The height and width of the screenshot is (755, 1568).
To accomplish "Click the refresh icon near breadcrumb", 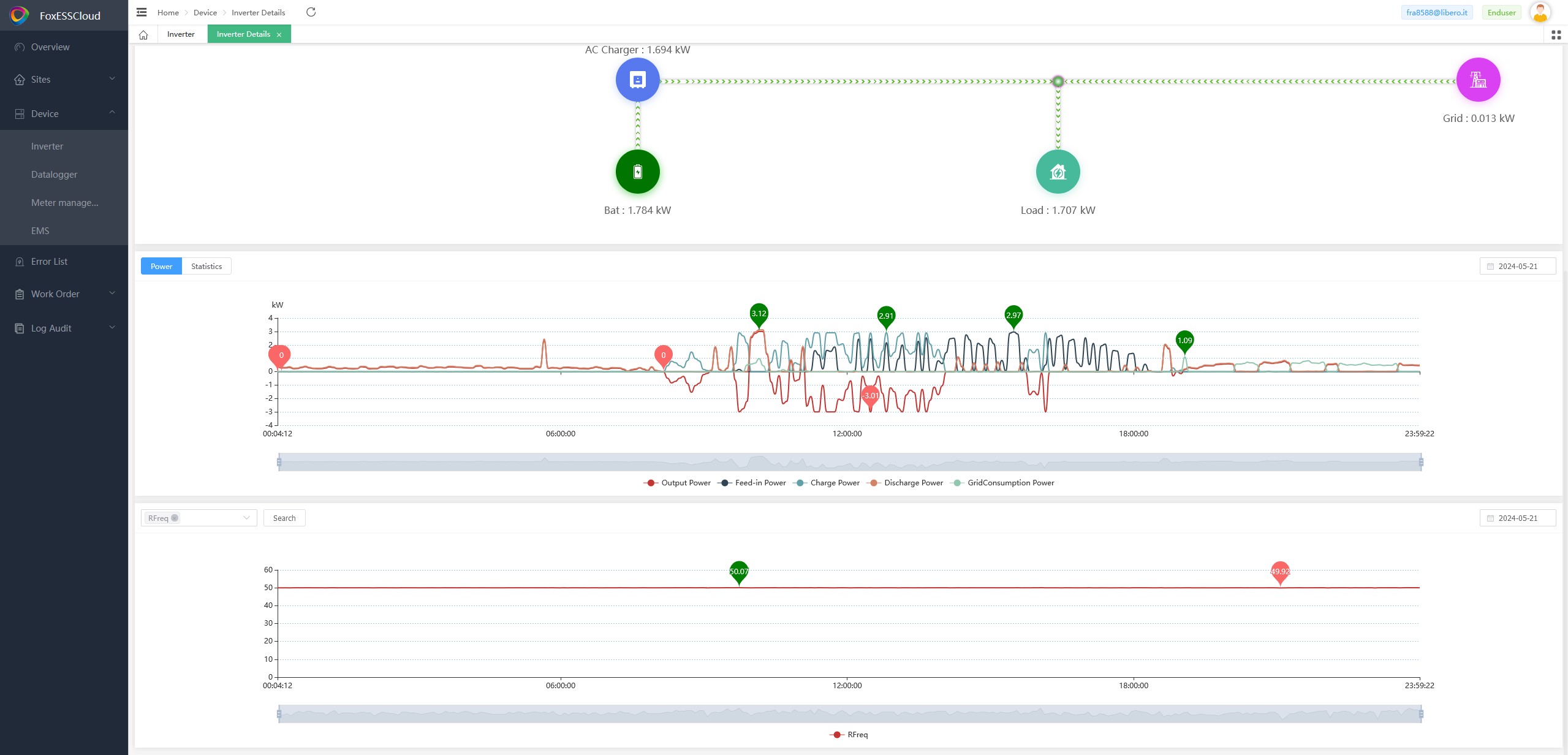I will [311, 12].
